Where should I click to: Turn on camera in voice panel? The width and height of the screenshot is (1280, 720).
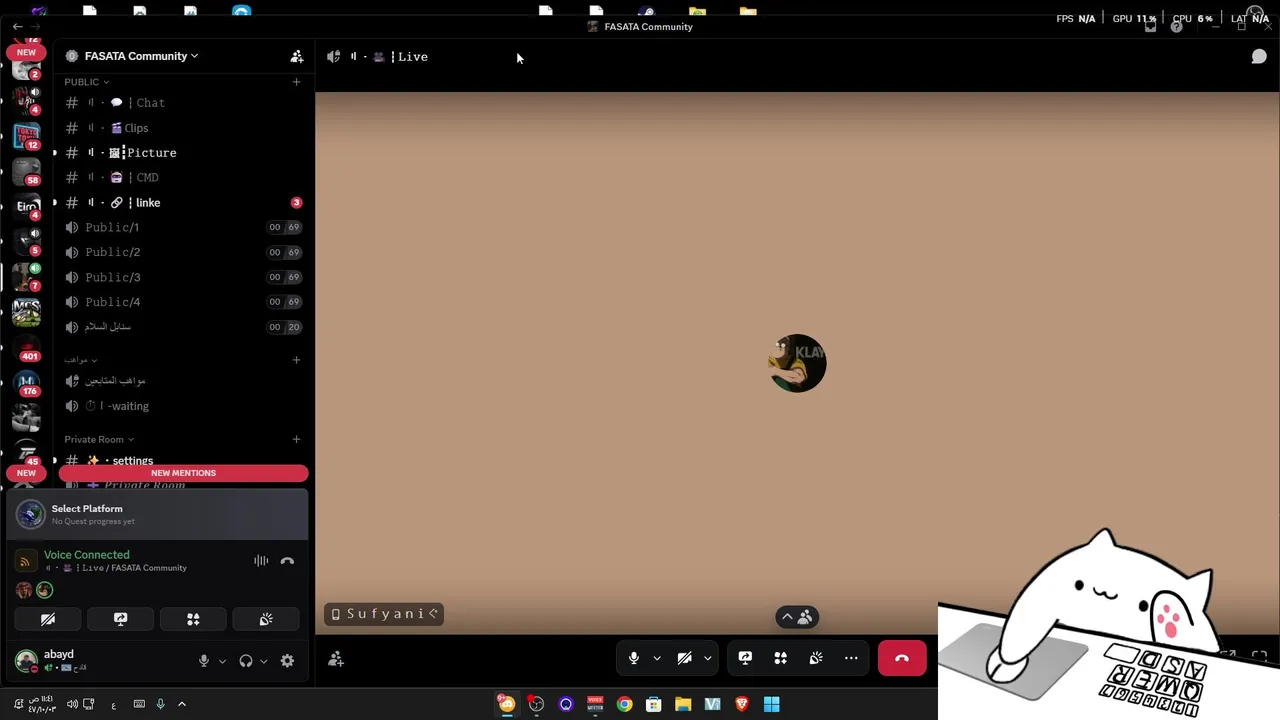(48, 620)
